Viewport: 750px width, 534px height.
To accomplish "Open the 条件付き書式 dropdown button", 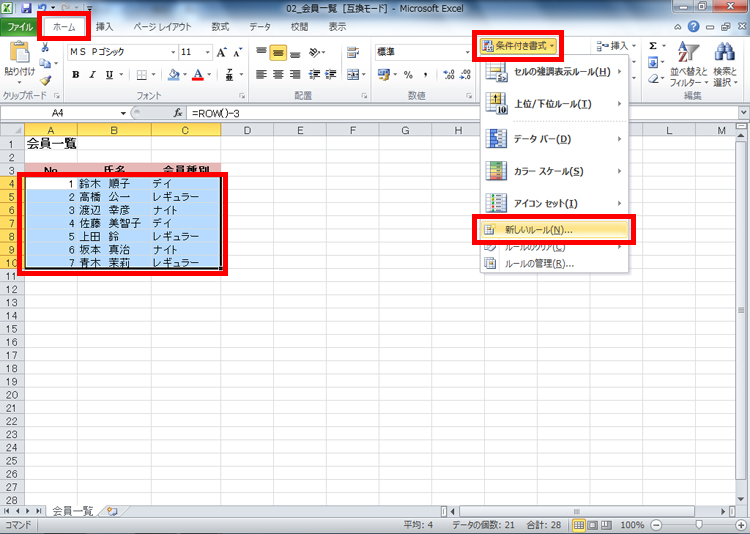I will click(518, 46).
